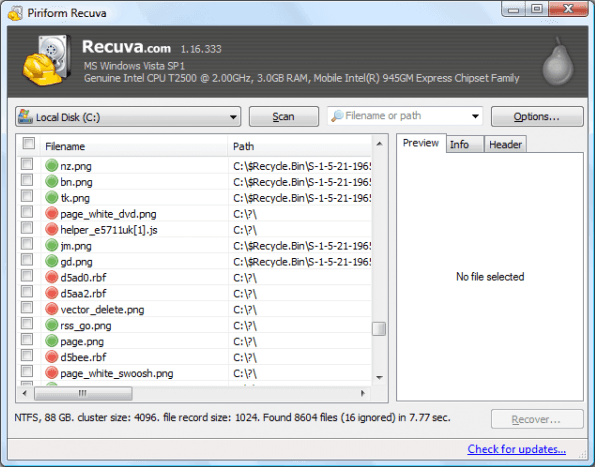Image resolution: width=595 pixels, height=467 pixels.
Task: Click the file list scroll right arrow
Action: (x=363, y=393)
